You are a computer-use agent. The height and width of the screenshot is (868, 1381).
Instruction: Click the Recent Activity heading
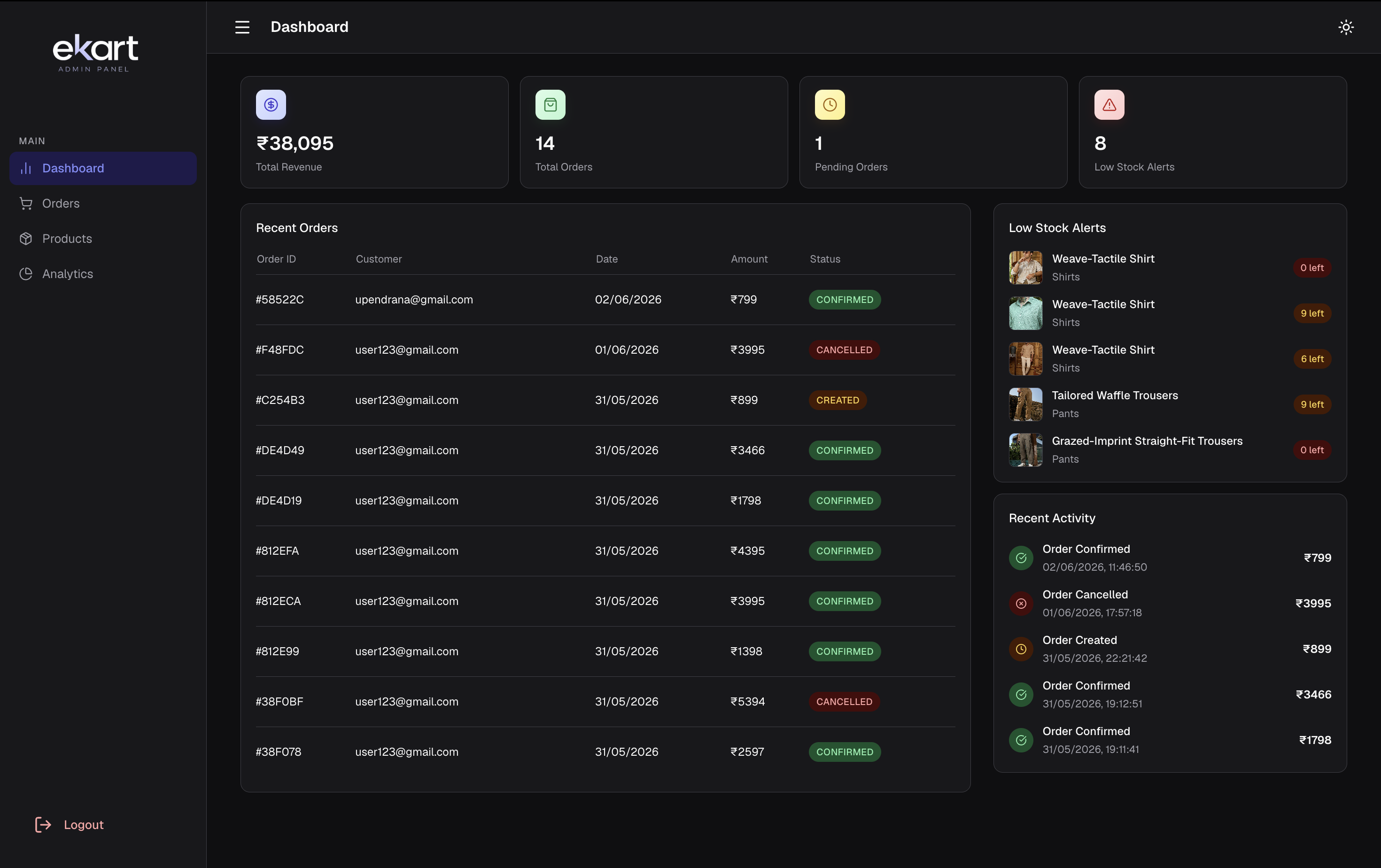click(1052, 518)
